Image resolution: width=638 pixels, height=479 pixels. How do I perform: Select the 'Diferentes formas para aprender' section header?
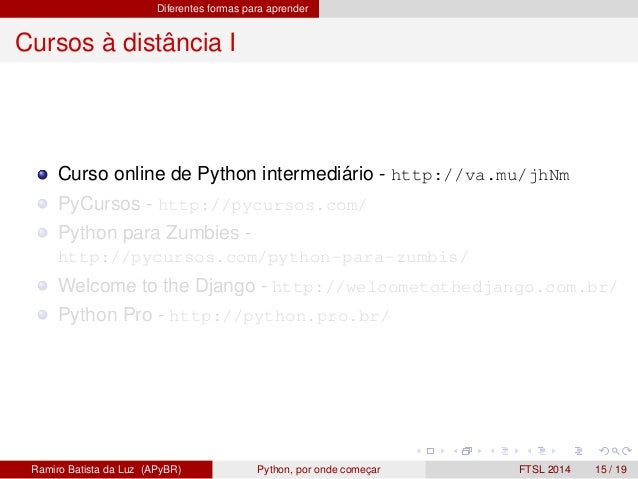pyautogui.click(x=232, y=9)
